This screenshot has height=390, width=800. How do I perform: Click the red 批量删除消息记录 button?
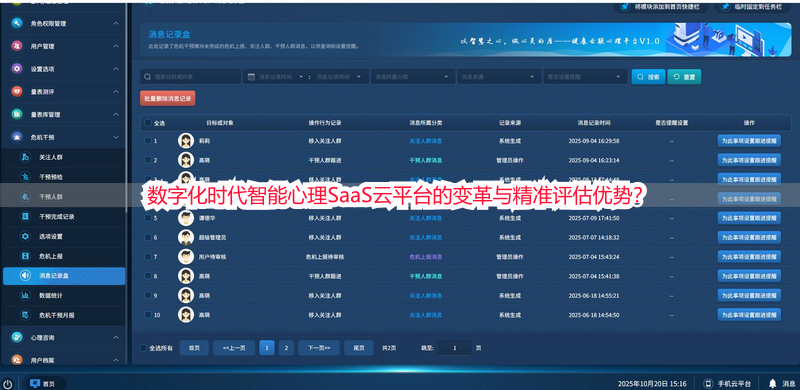167,98
